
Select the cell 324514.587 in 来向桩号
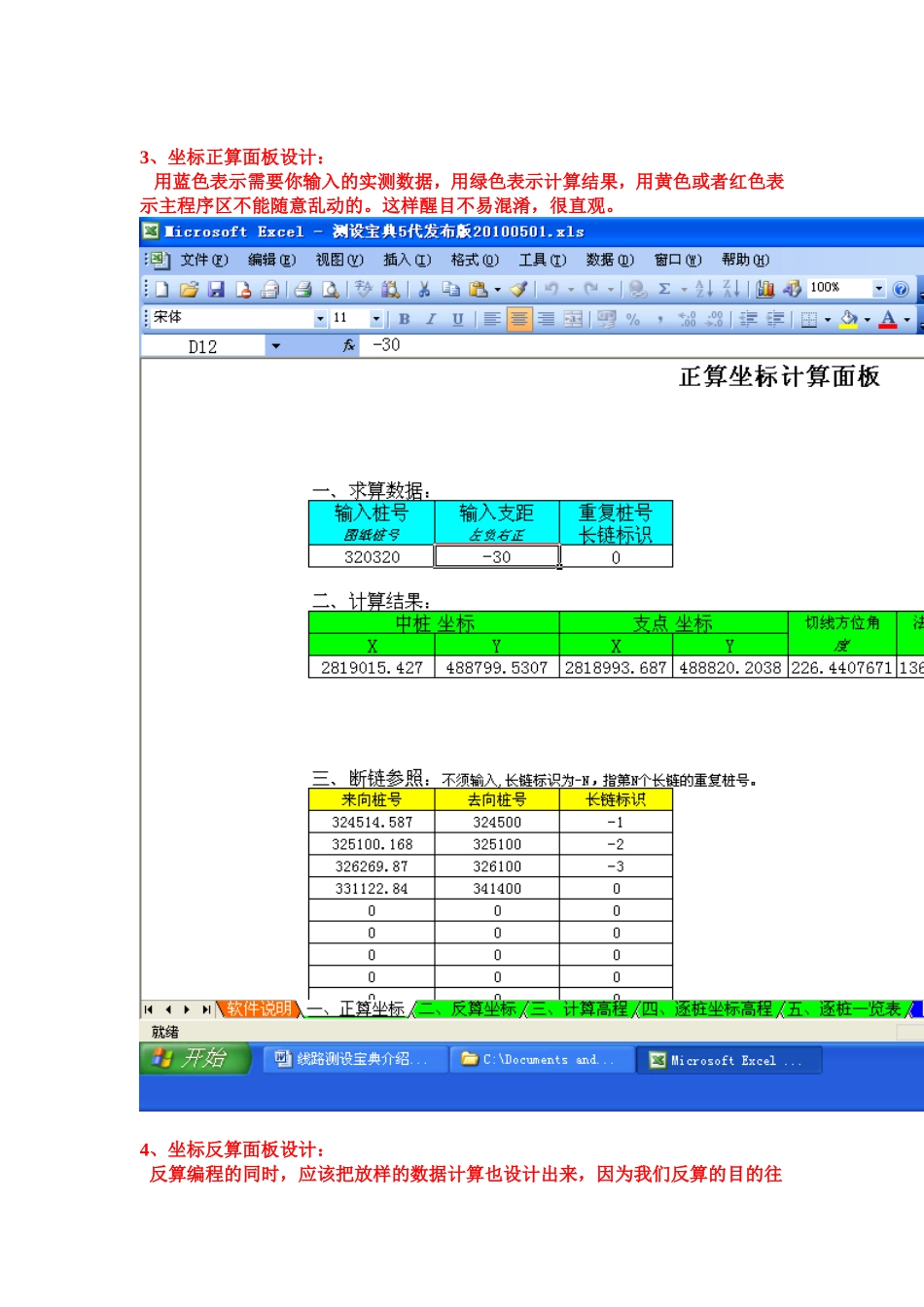pyautogui.click(x=372, y=823)
